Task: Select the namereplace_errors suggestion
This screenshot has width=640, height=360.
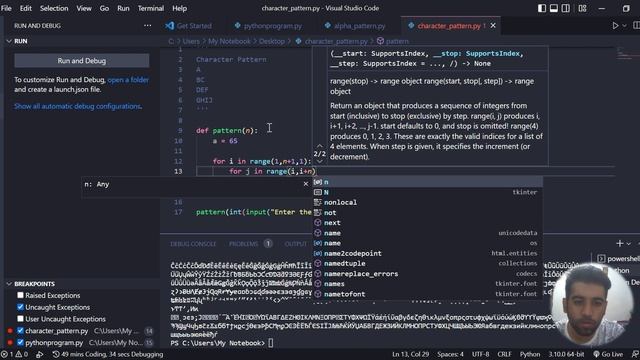Action: point(427,274)
